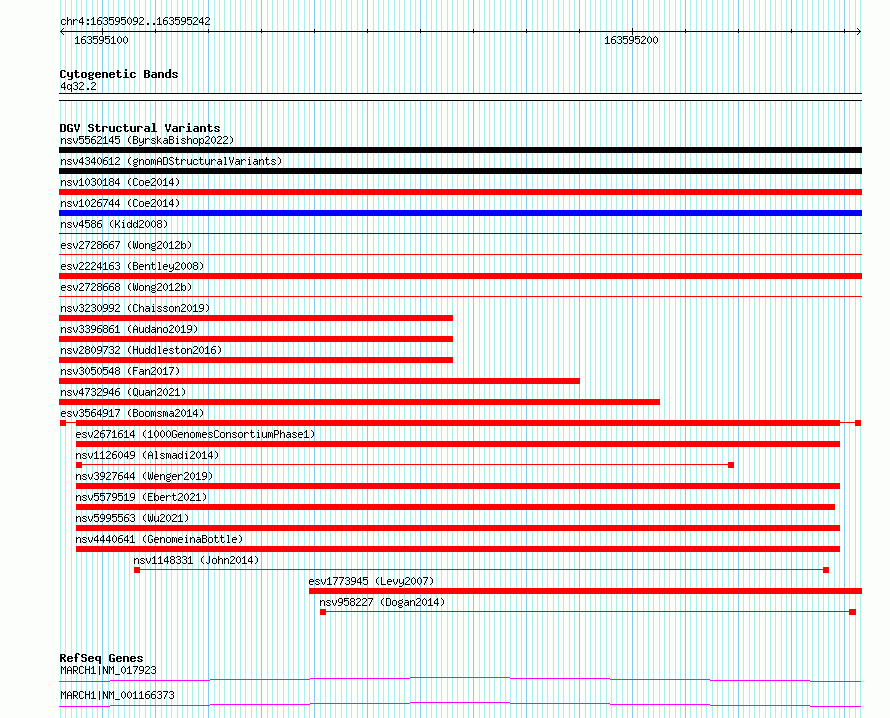Screen dimensions: 890x718
Task: Click right end marker of nsv1126049
Action: coord(731,465)
